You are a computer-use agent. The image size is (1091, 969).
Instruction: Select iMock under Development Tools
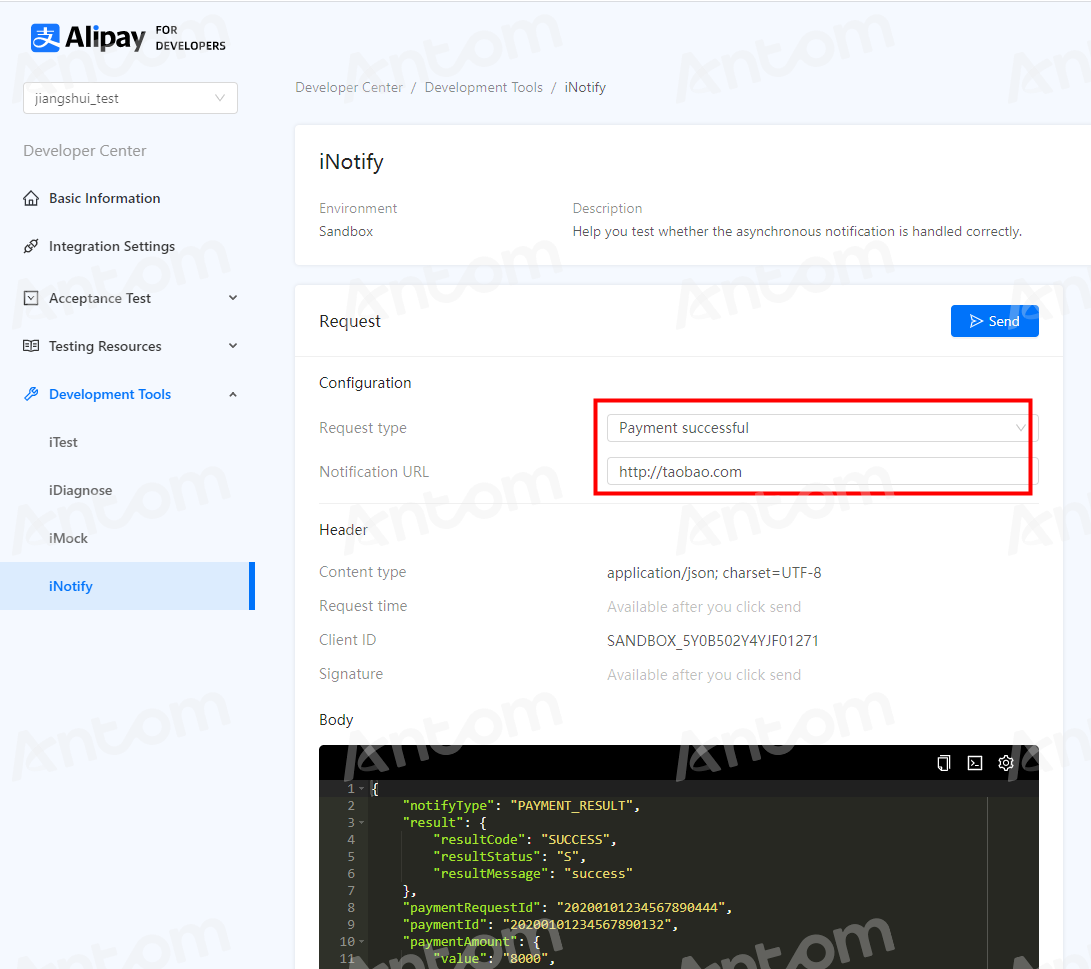(x=68, y=538)
